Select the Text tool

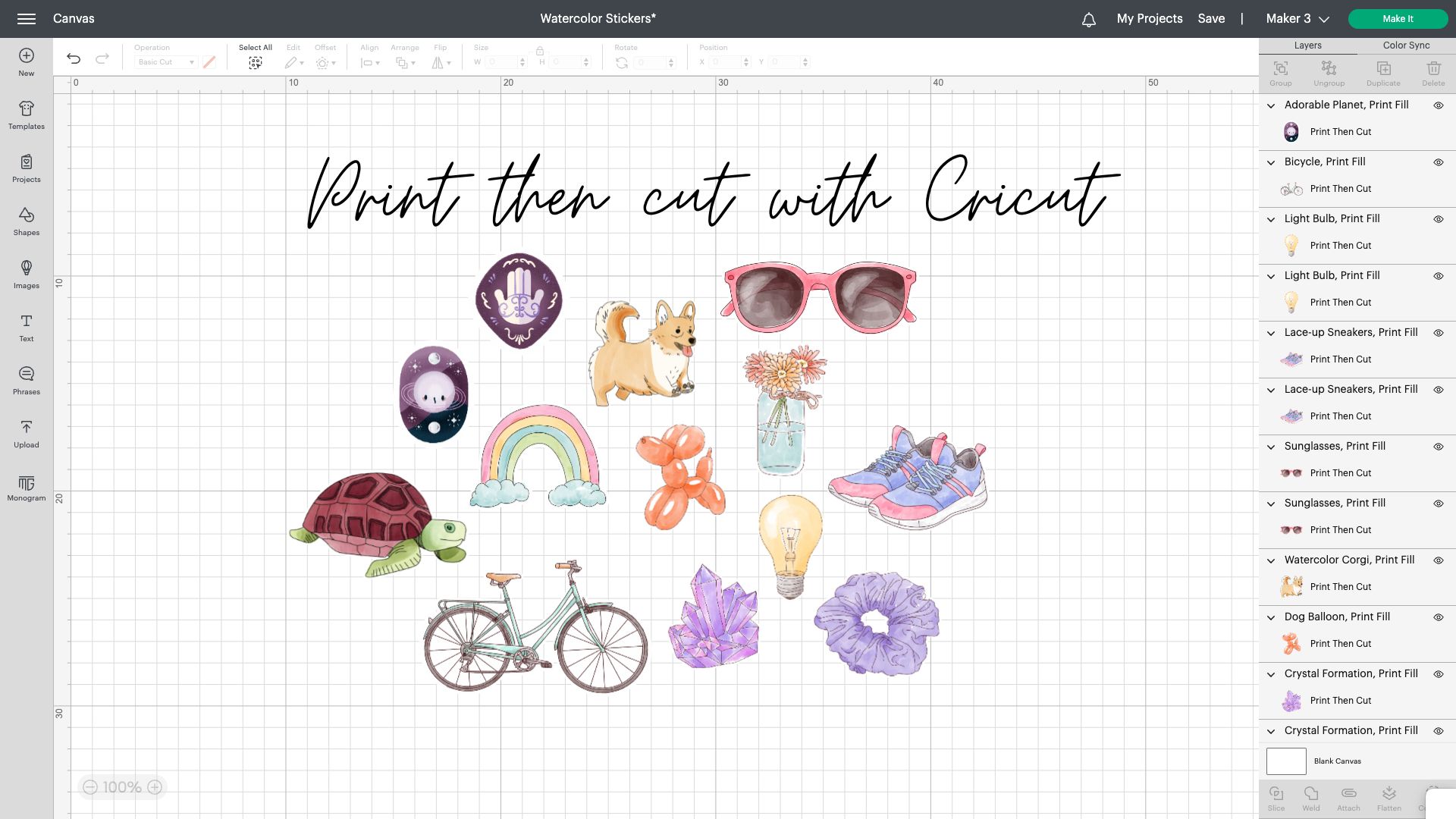point(27,328)
